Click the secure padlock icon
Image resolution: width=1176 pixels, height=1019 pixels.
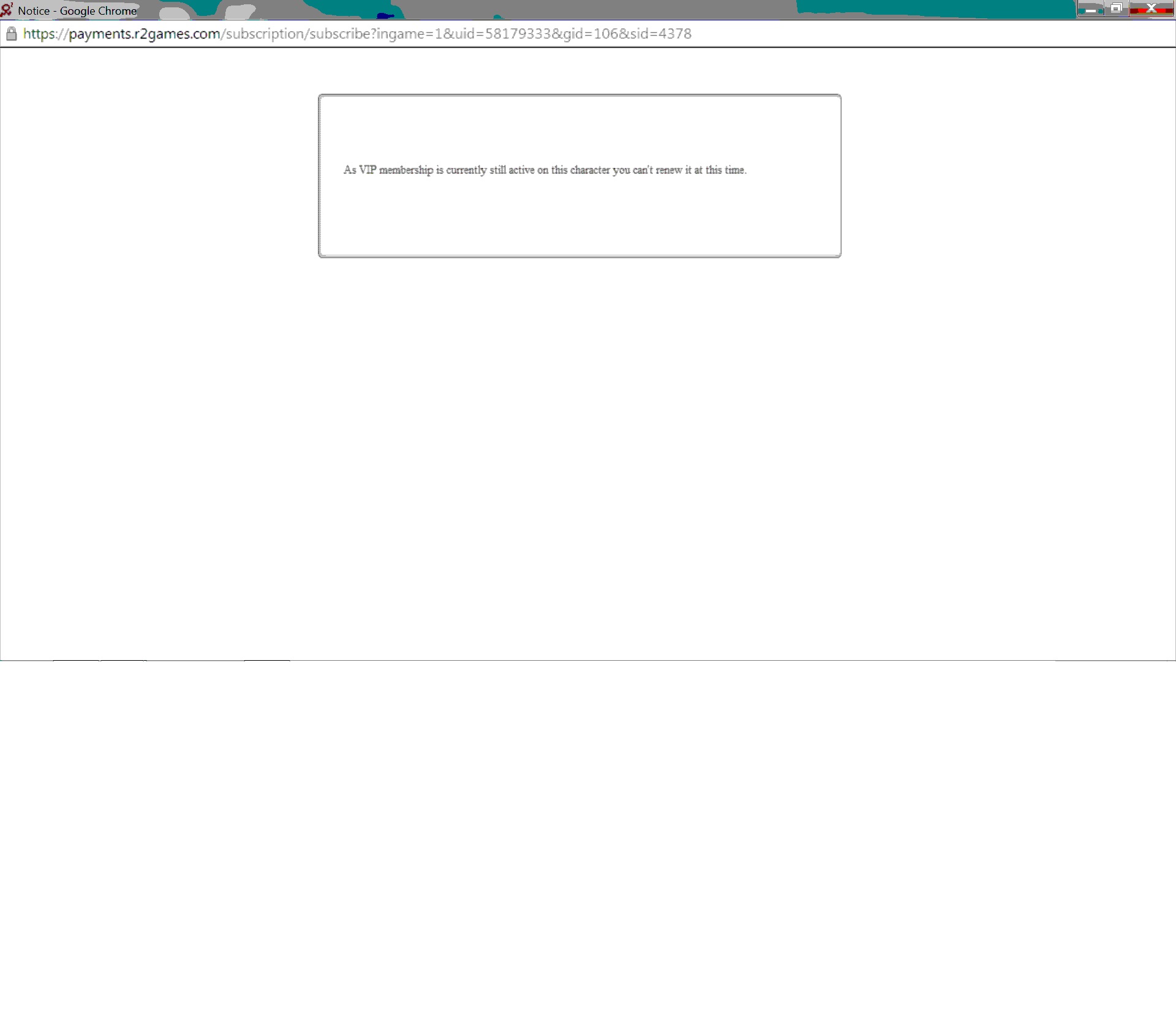pos(11,34)
